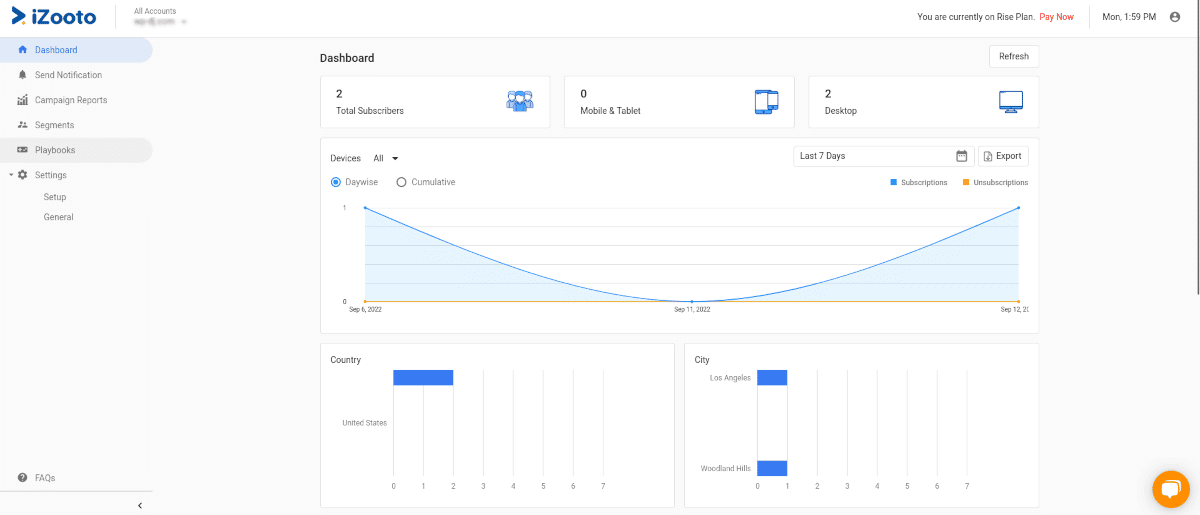Open the chat support widget
Screen dimensions: 1200x515
click(x=1170, y=487)
